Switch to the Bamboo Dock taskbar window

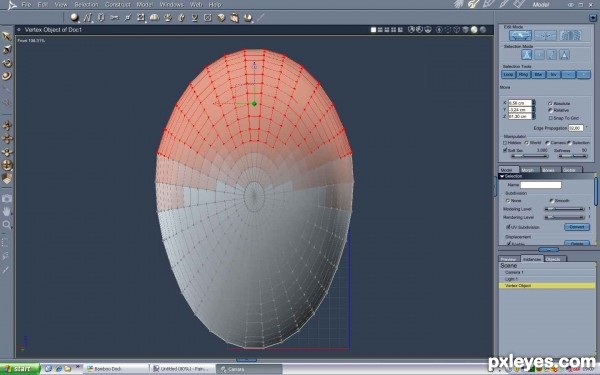coord(116,369)
